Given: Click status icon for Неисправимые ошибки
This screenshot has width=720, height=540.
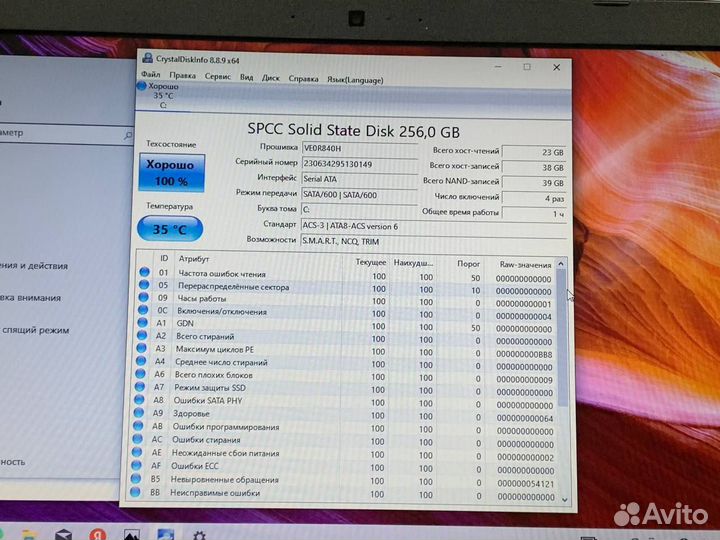Looking at the screenshot, I should [135, 492].
